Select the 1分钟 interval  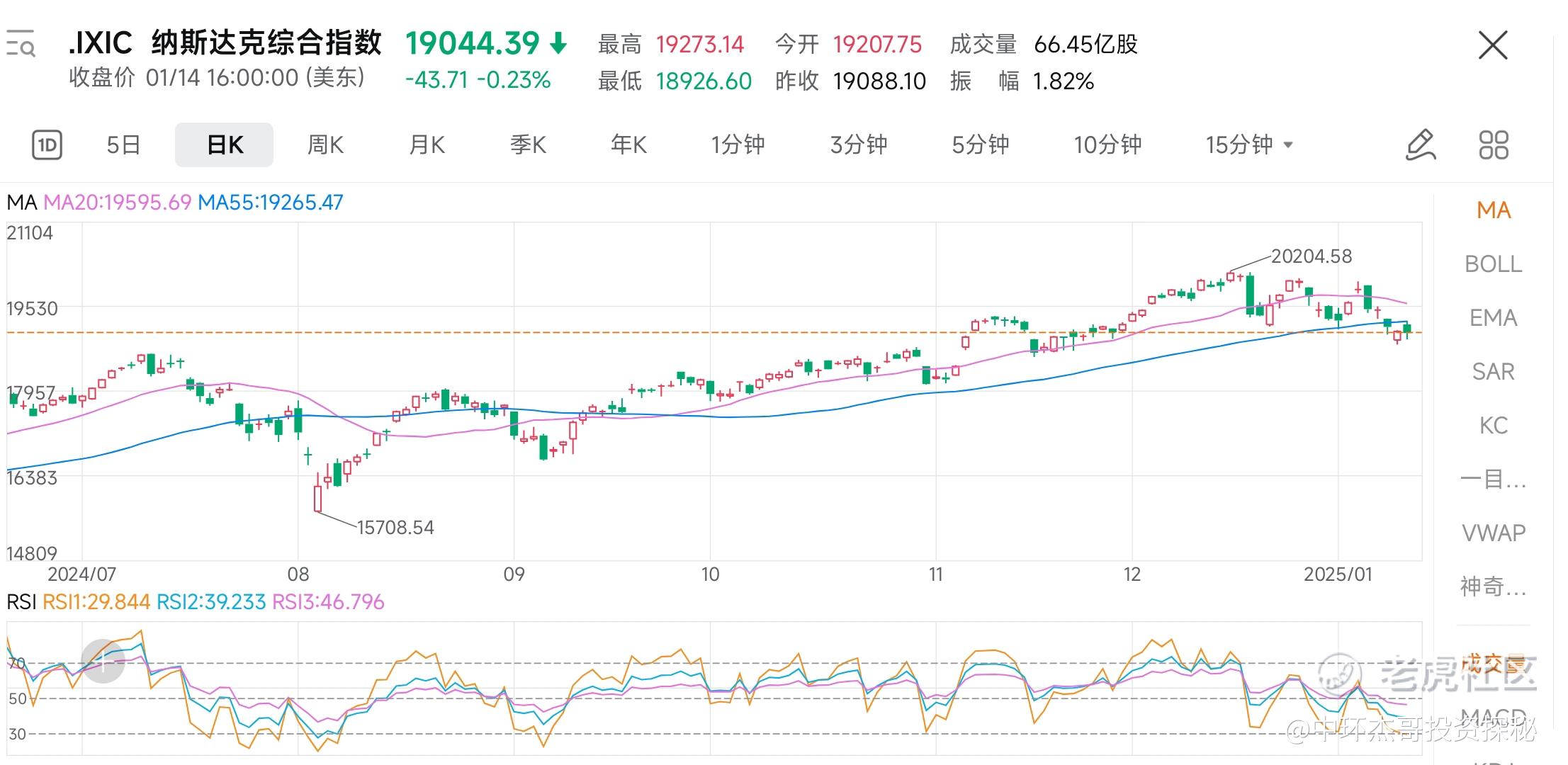click(x=738, y=145)
